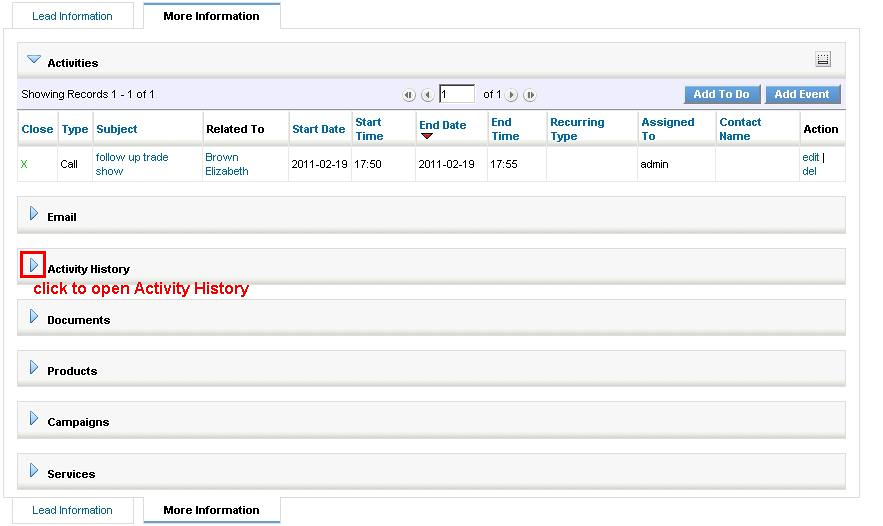Viewport: 883px width, 526px height.
Task: Open related lead Brown Elizabeth
Action: point(226,164)
